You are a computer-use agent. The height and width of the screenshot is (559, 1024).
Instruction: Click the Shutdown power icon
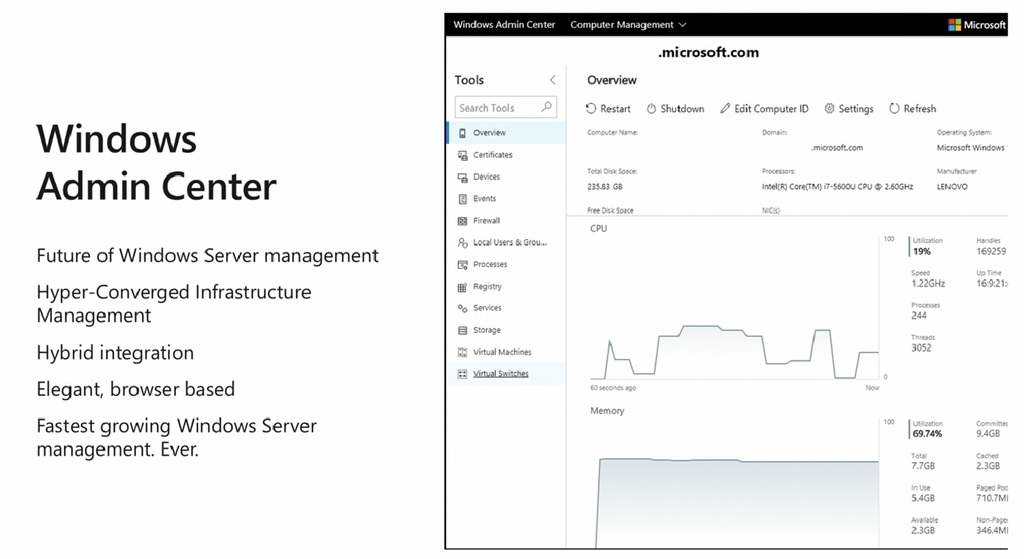(651, 109)
